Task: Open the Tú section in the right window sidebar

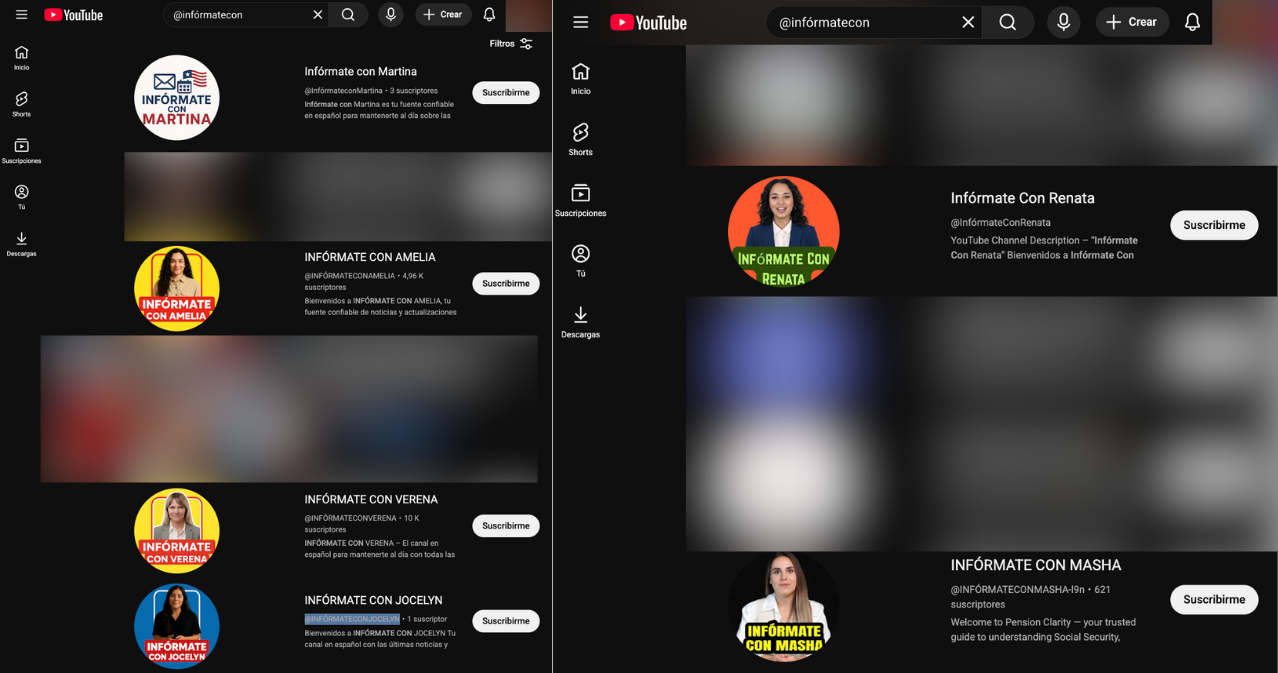Action: 580,261
